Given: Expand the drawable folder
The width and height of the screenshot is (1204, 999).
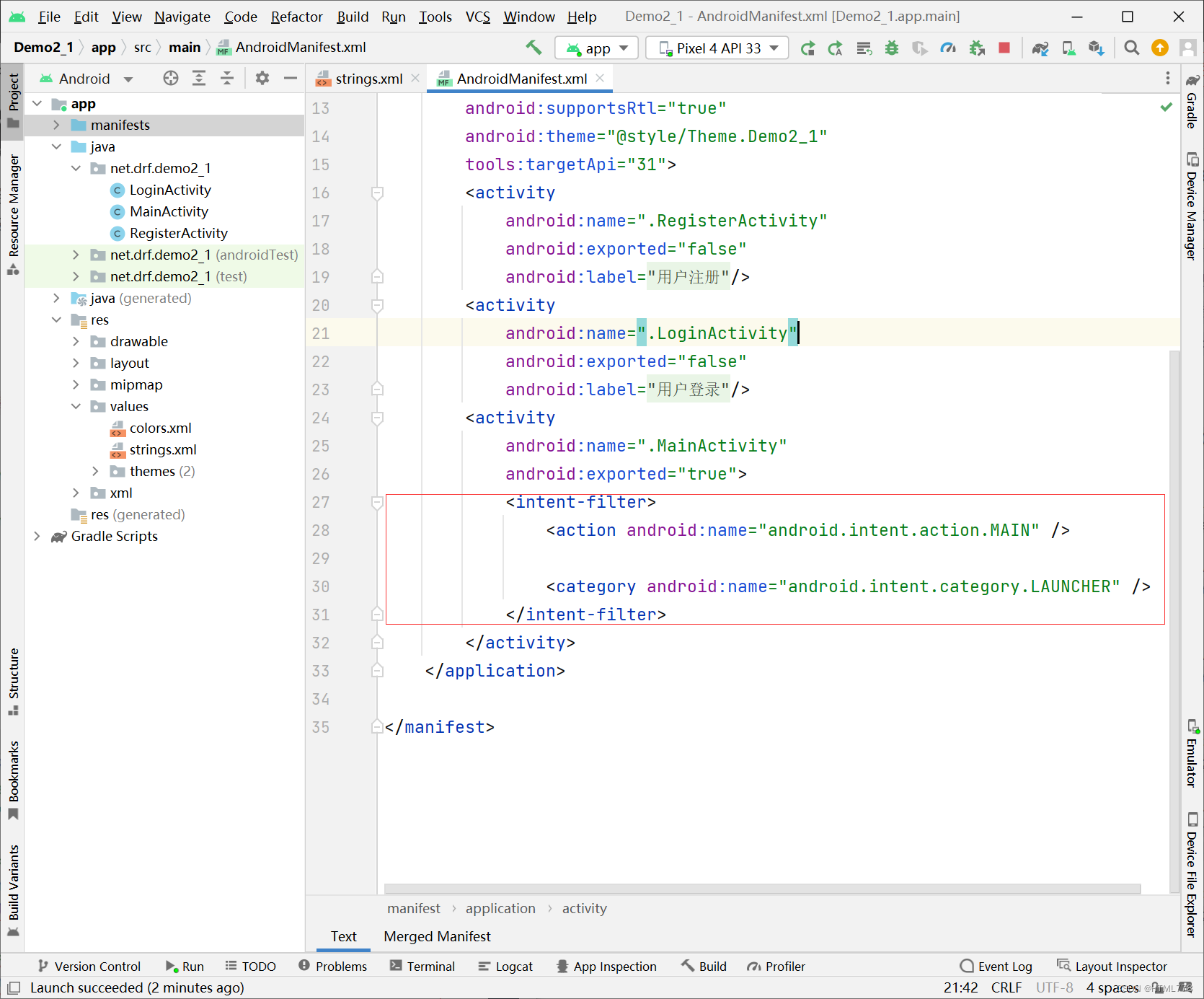Looking at the screenshot, I should pos(76,341).
